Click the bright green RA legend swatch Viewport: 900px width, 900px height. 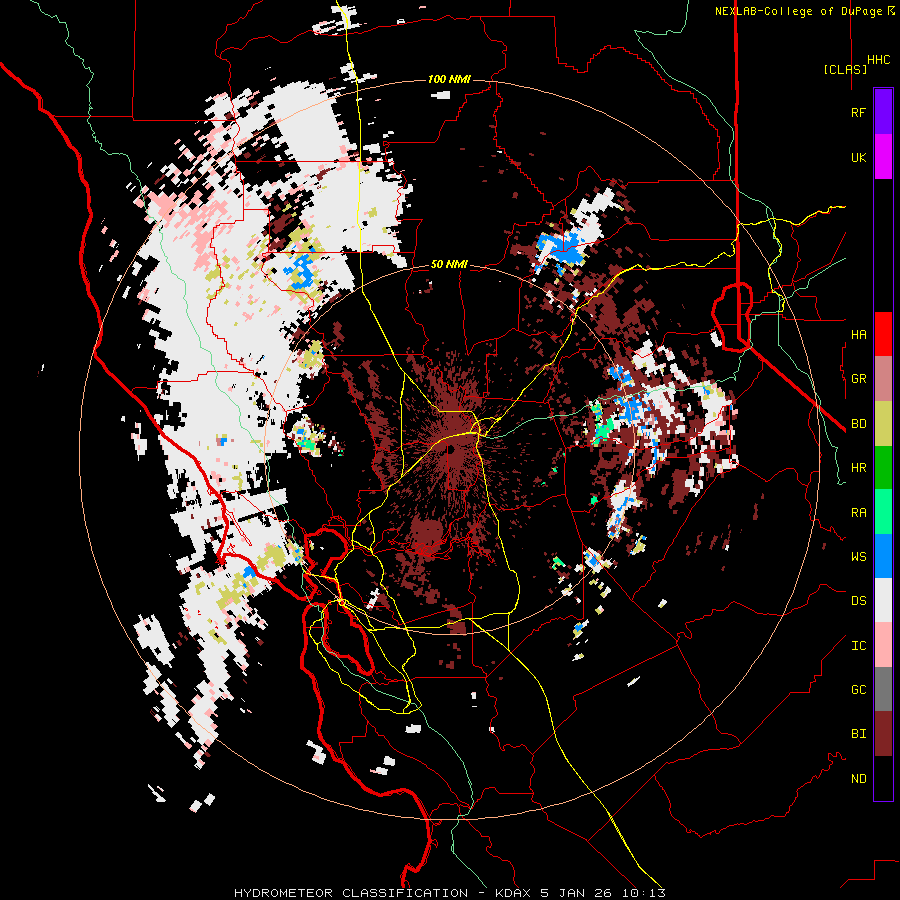coord(883,512)
